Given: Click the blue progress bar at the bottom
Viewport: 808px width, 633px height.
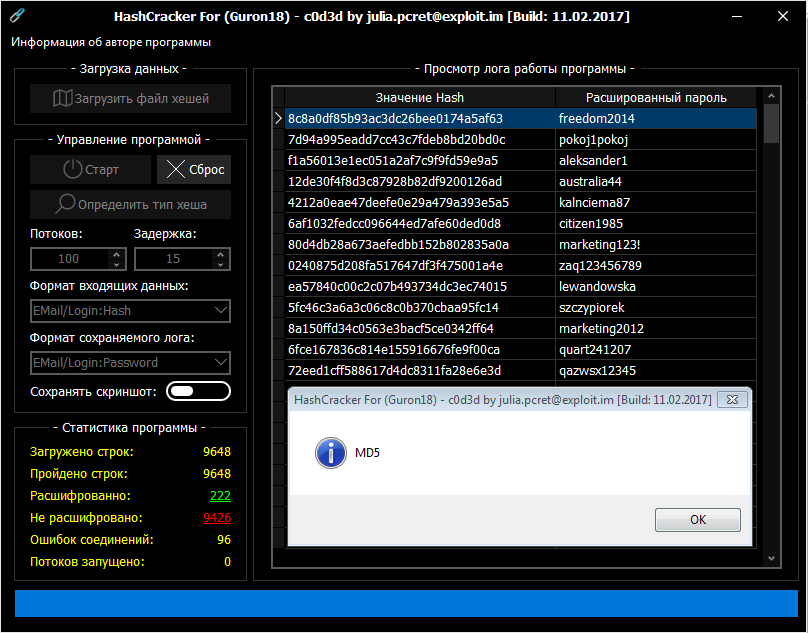Looking at the screenshot, I should pos(403,603).
